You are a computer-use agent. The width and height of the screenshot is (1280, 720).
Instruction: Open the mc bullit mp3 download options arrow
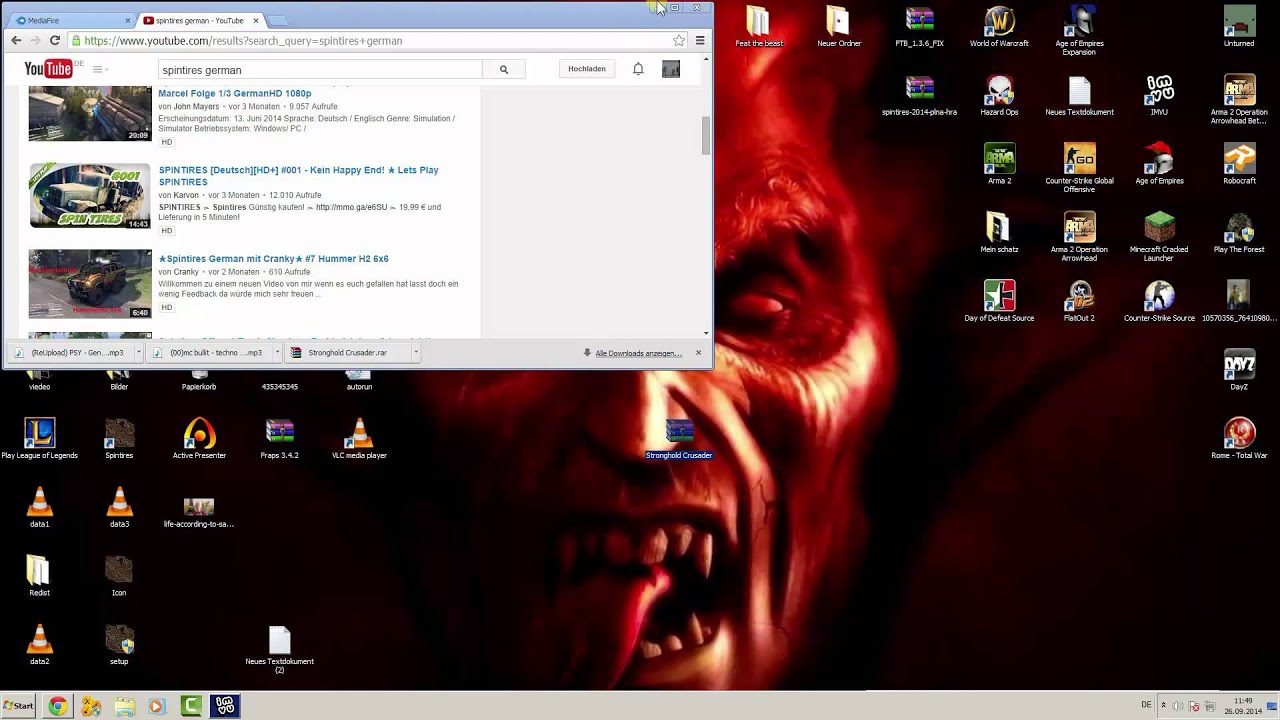[x=277, y=352]
